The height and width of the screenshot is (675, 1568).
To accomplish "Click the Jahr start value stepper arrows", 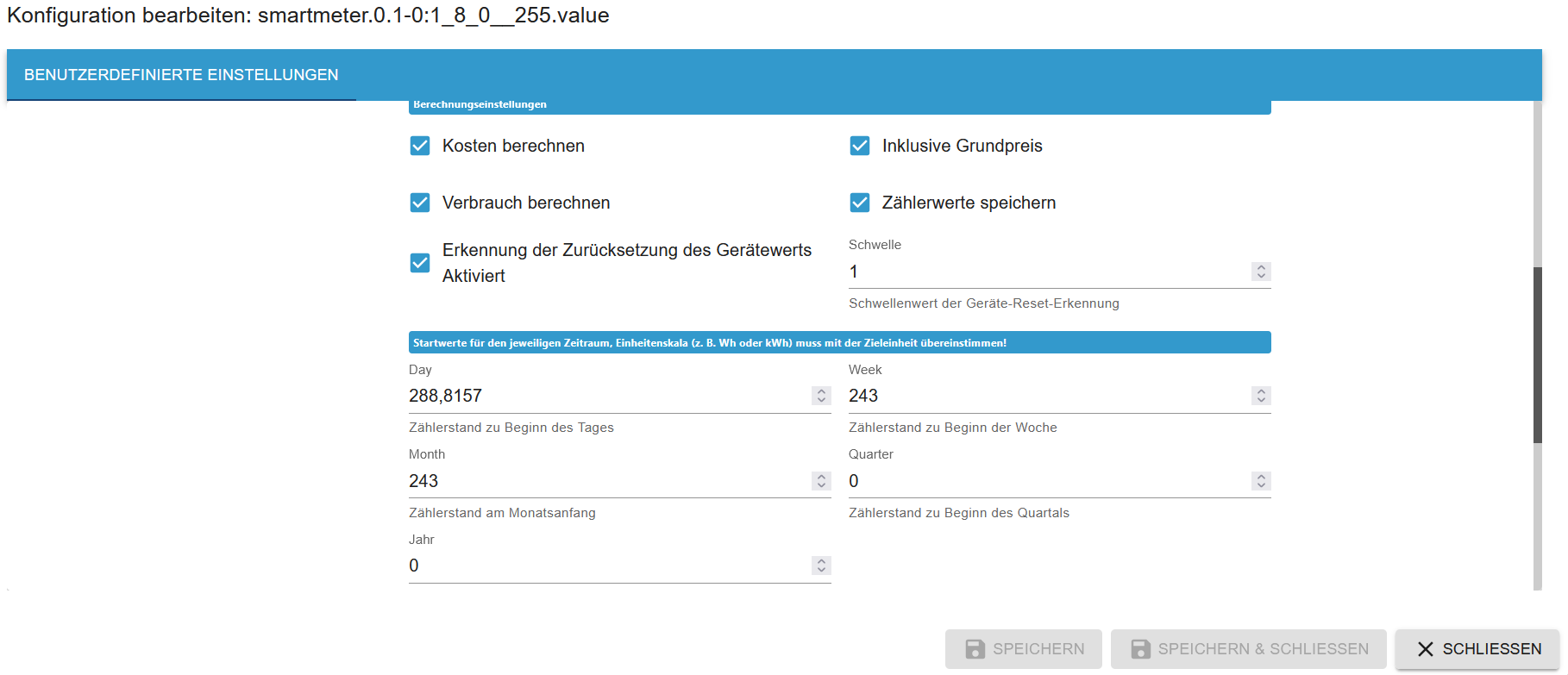I will (821, 566).
